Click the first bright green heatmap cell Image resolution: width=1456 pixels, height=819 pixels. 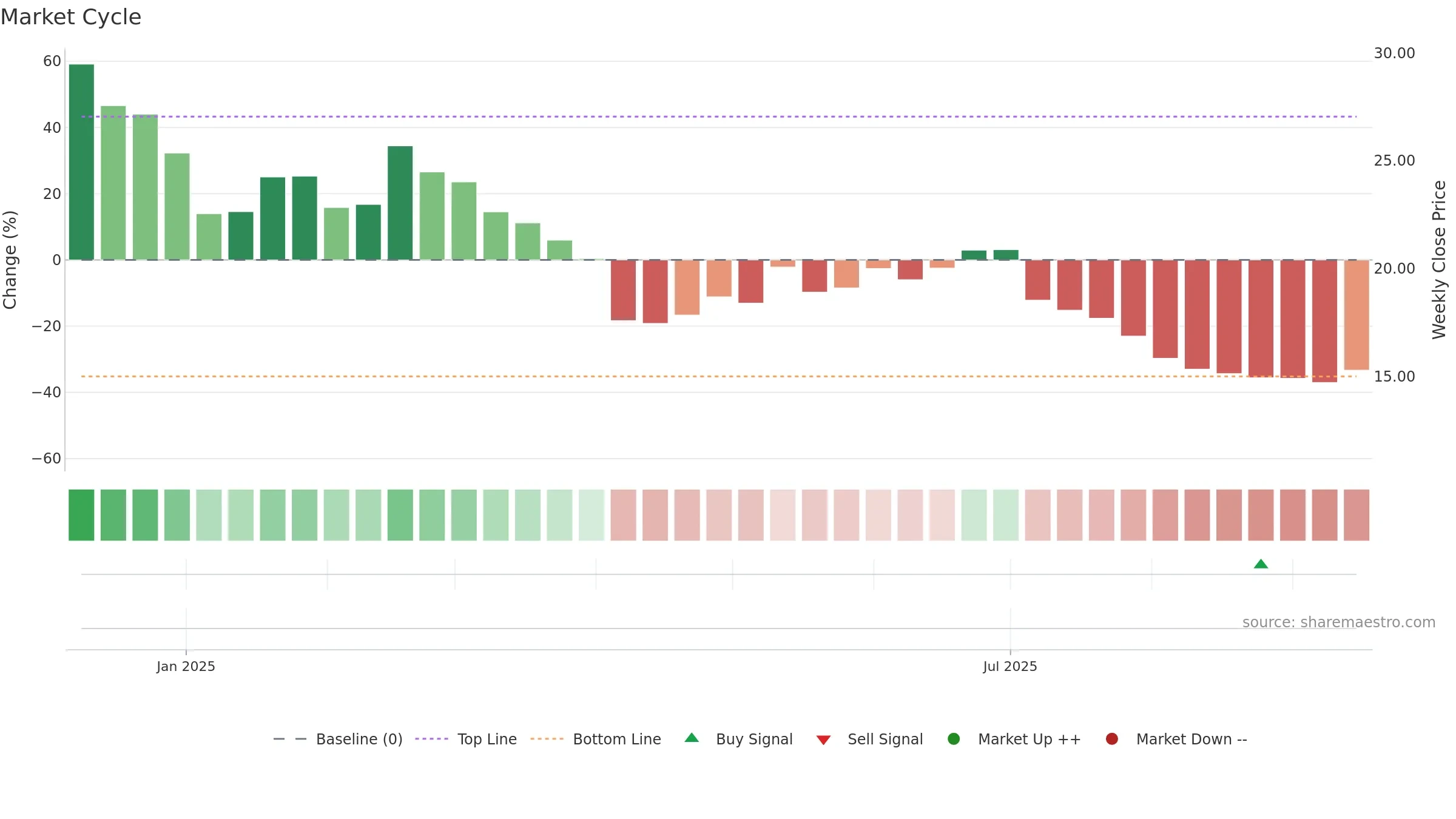[x=81, y=515]
